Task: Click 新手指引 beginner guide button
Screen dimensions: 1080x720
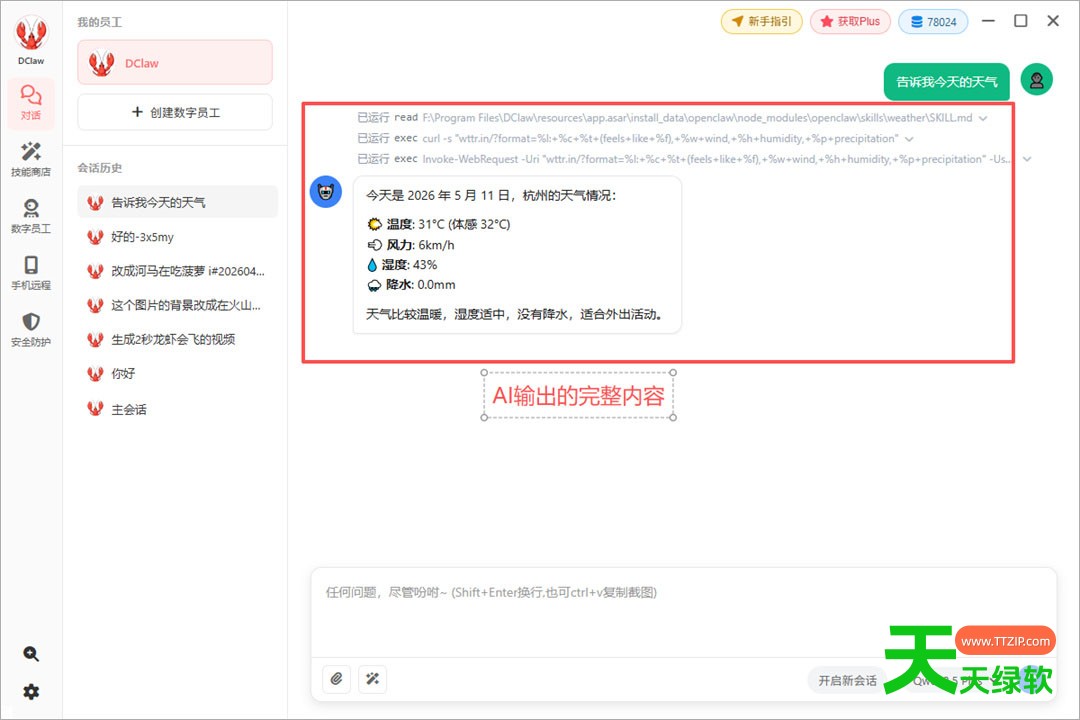Action: [762, 21]
